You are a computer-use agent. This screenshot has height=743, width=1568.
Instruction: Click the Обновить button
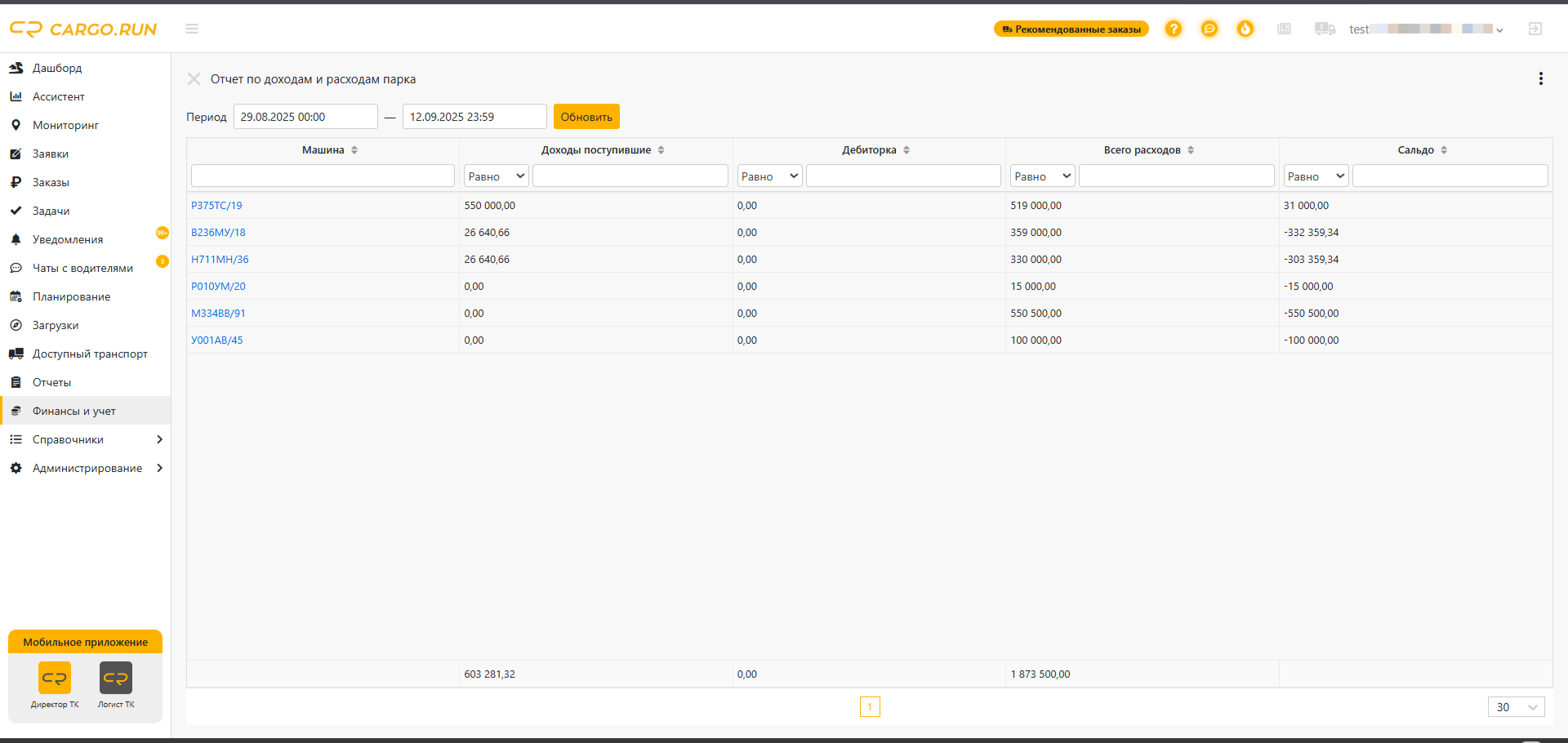[x=586, y=117]
